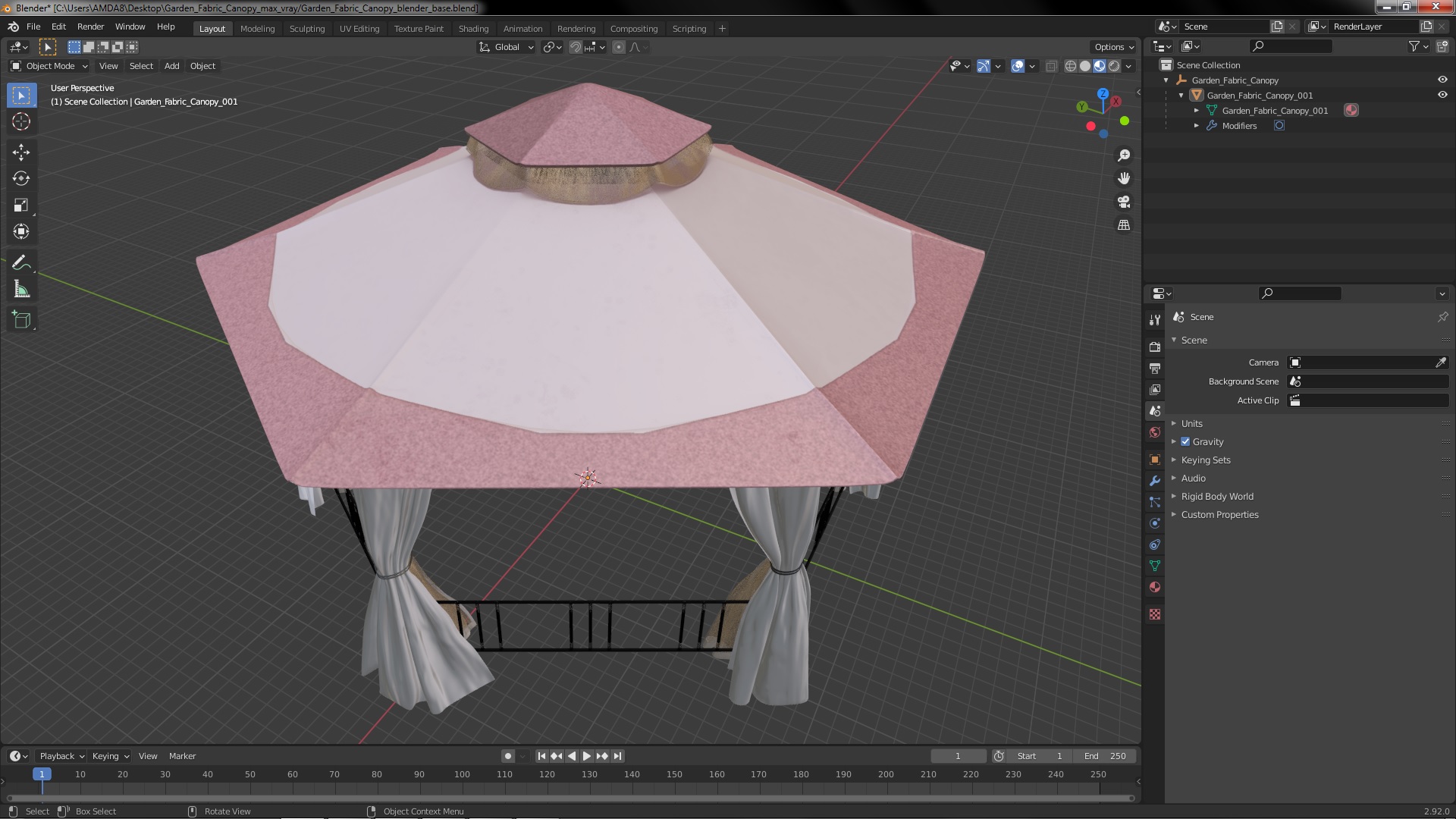Select the Move tool in toolbar
The image size is (1456, 819).
click(21, 152)
